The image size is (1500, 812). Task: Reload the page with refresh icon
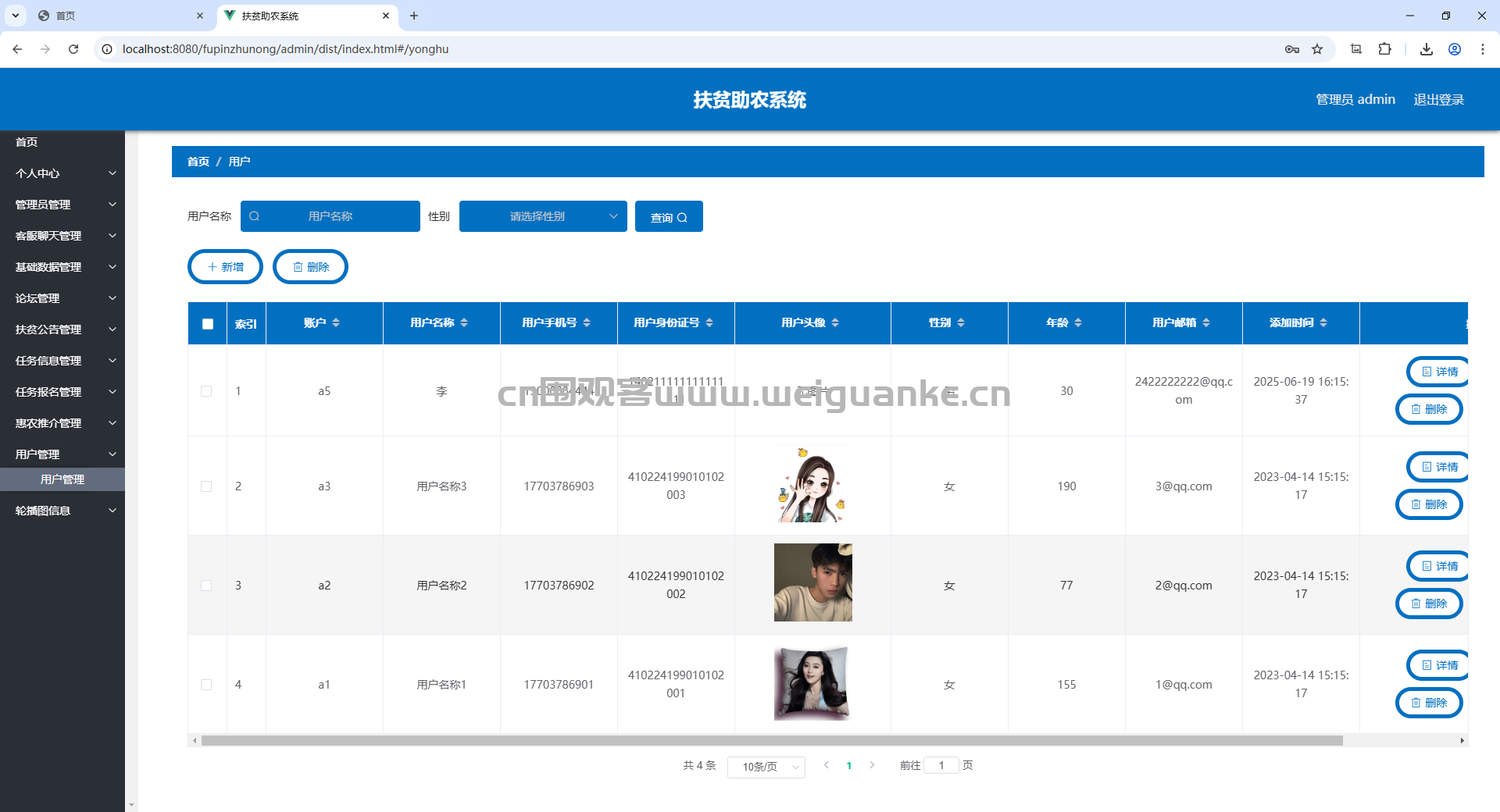[73, 48]
